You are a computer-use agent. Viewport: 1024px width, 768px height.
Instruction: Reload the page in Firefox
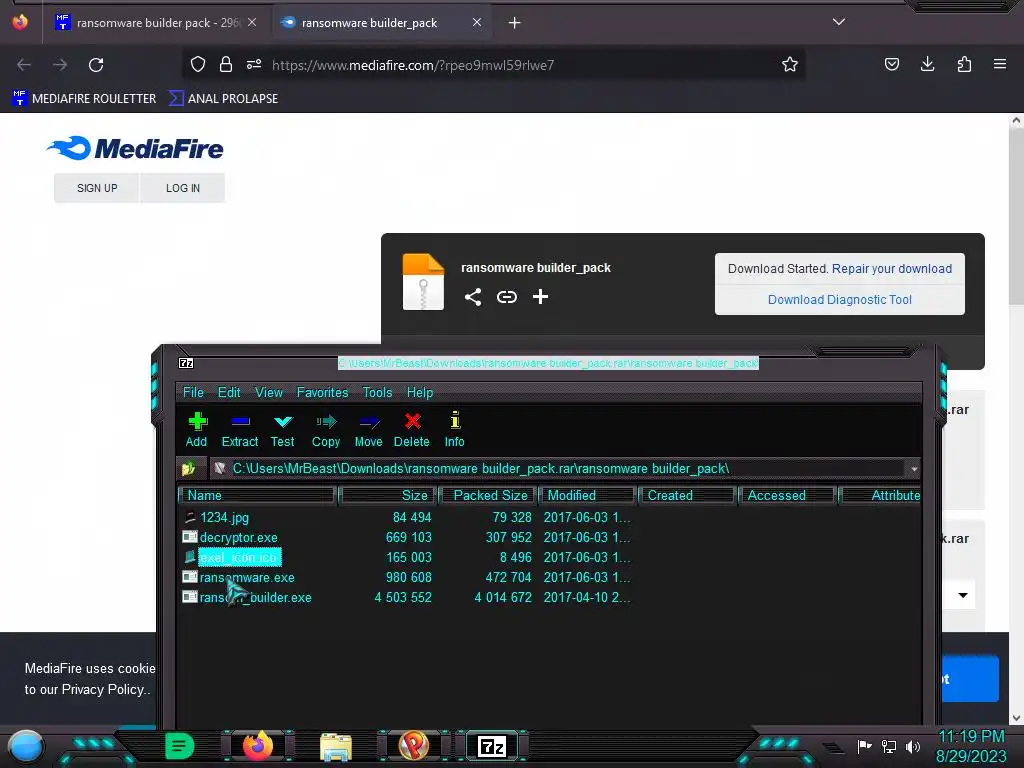(96, 65)
